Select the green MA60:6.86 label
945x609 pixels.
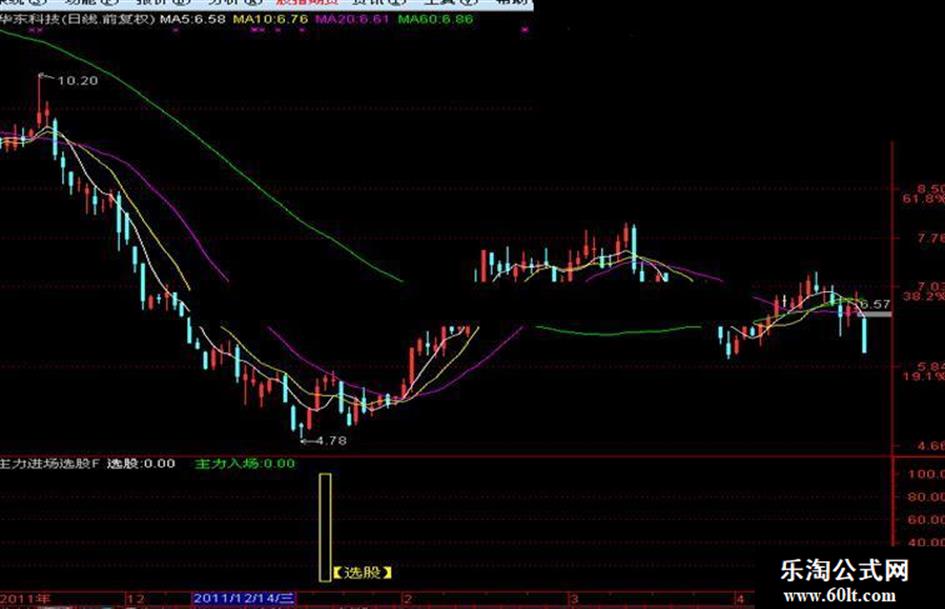coord(436,19)
